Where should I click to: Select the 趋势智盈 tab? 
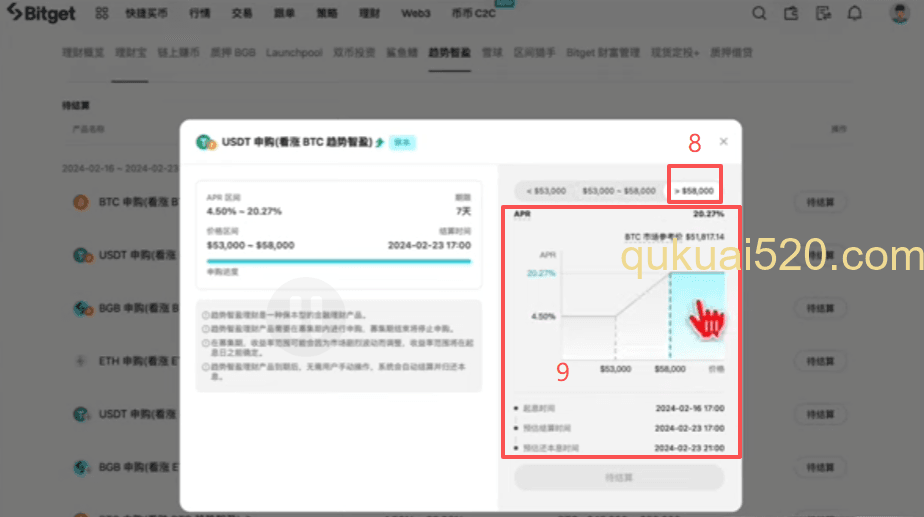450,52
